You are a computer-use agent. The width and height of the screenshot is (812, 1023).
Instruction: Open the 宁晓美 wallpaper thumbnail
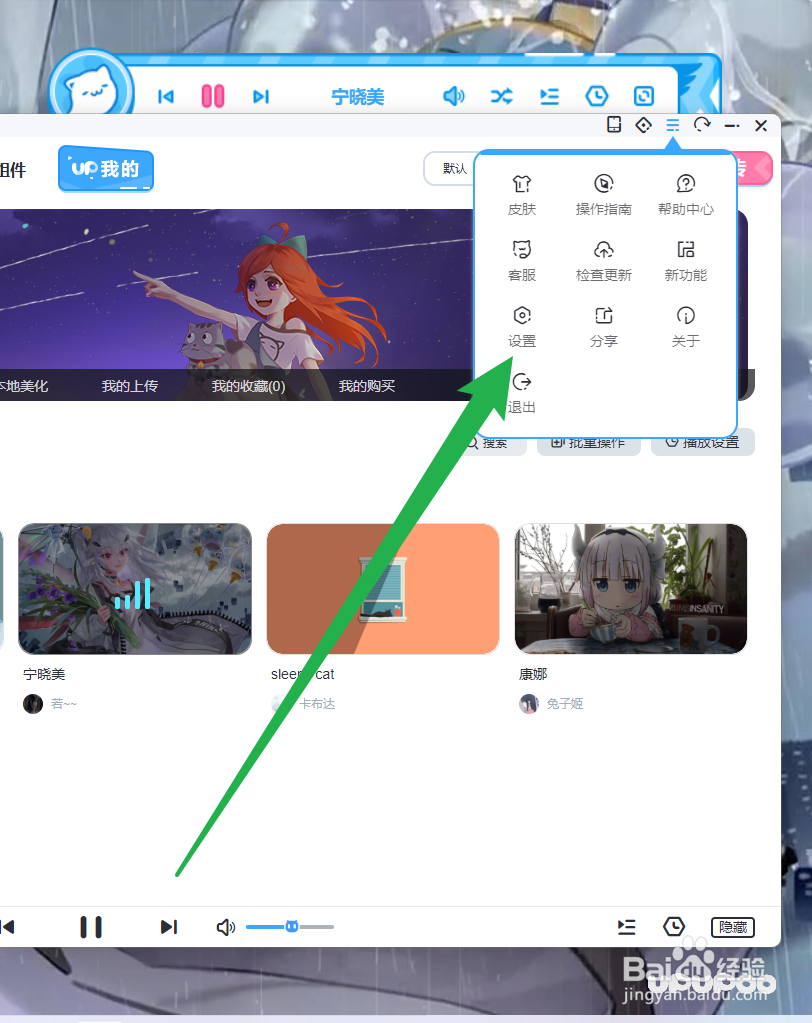tap(135, 588)
